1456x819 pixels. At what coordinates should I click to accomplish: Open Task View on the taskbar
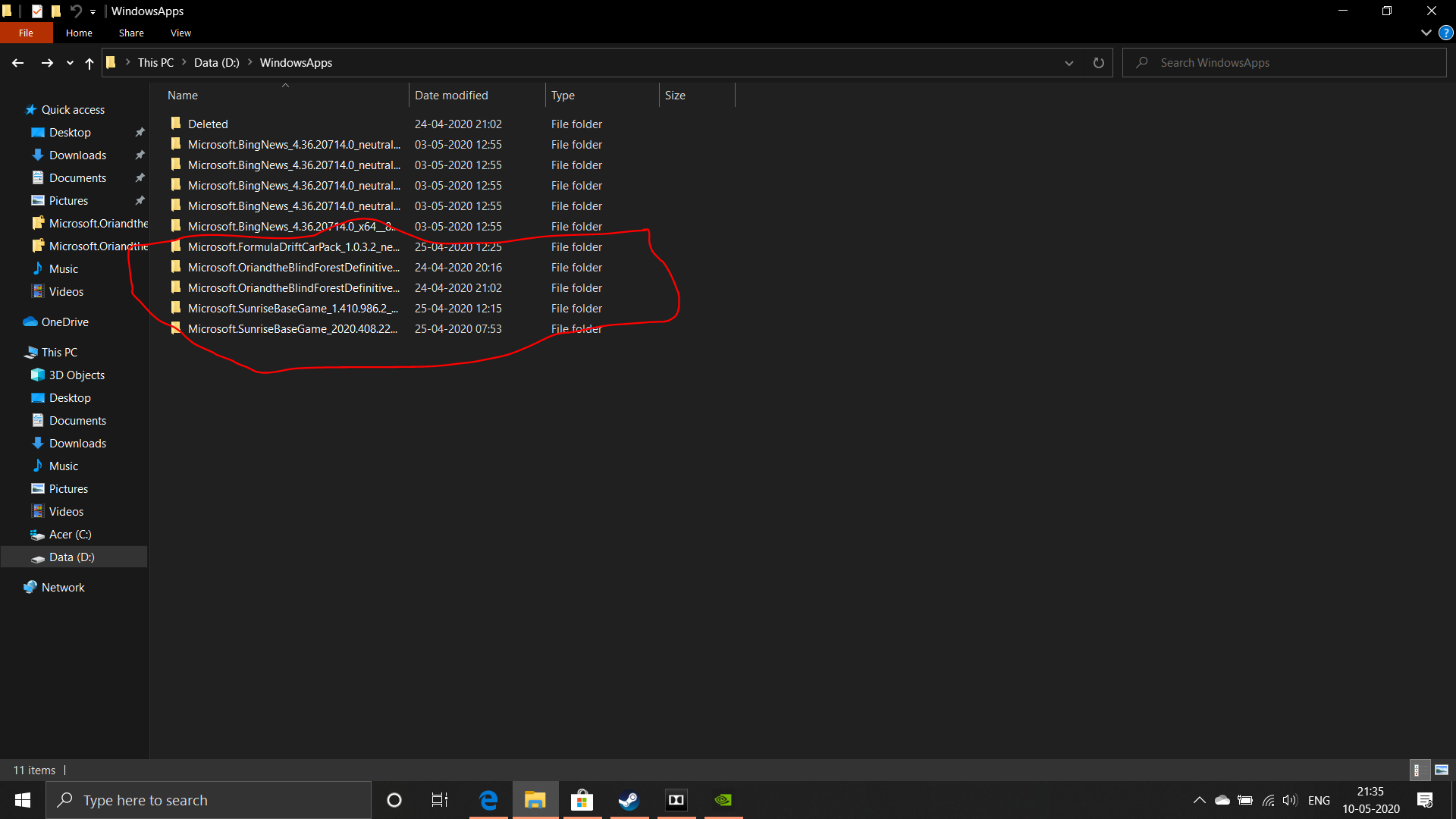point(440,800)
